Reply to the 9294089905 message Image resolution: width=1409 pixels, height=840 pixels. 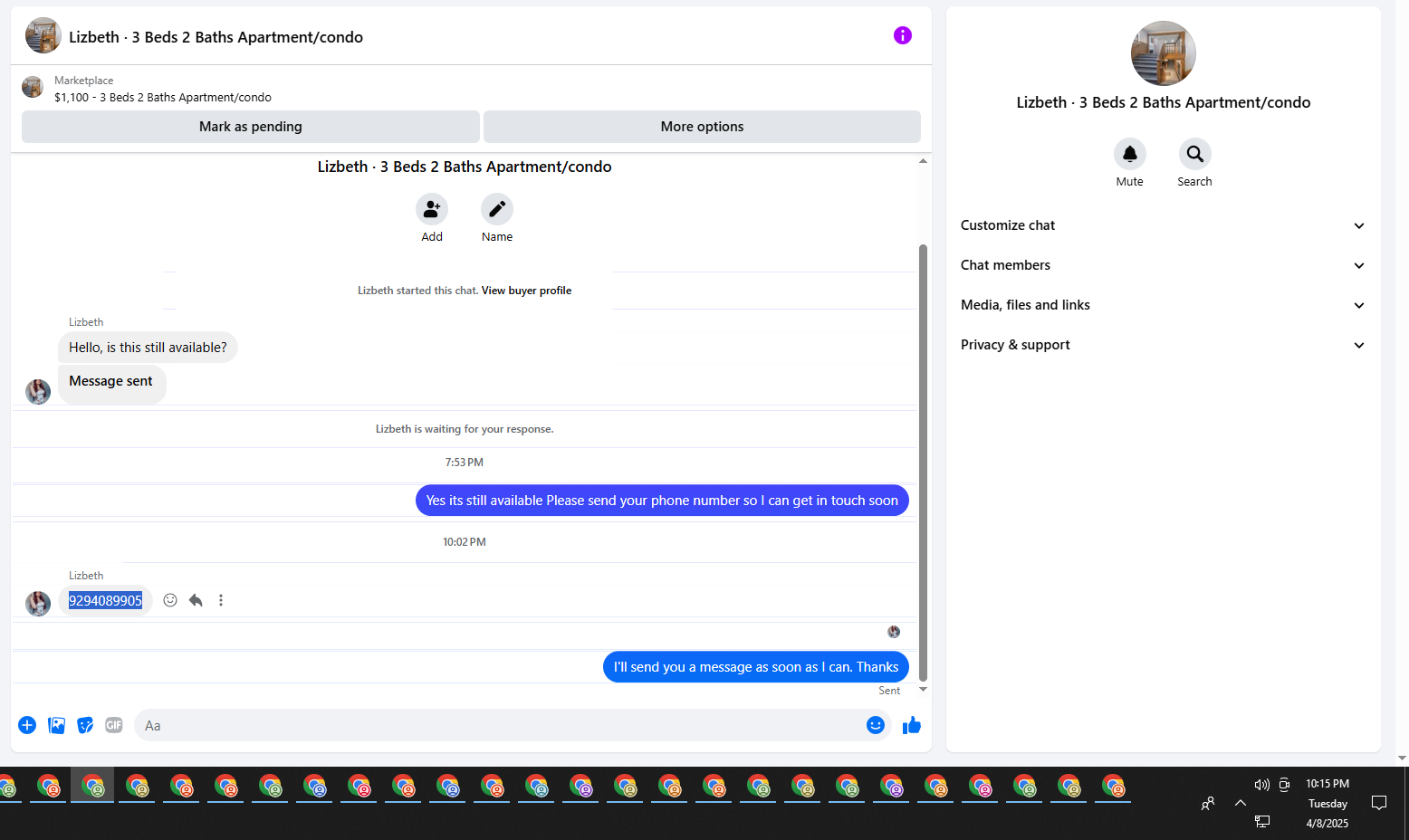coord(196,600)
